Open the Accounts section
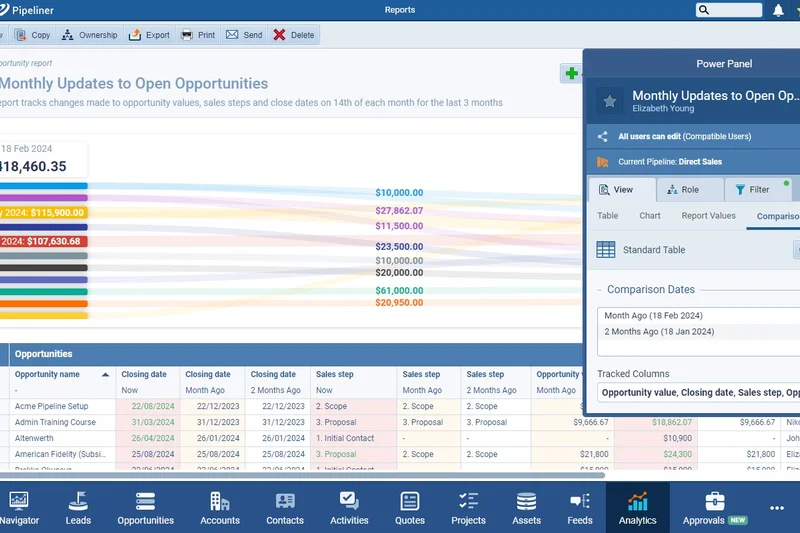The width and height of the screenshot is (800, 533). click(x=220, y=508)
